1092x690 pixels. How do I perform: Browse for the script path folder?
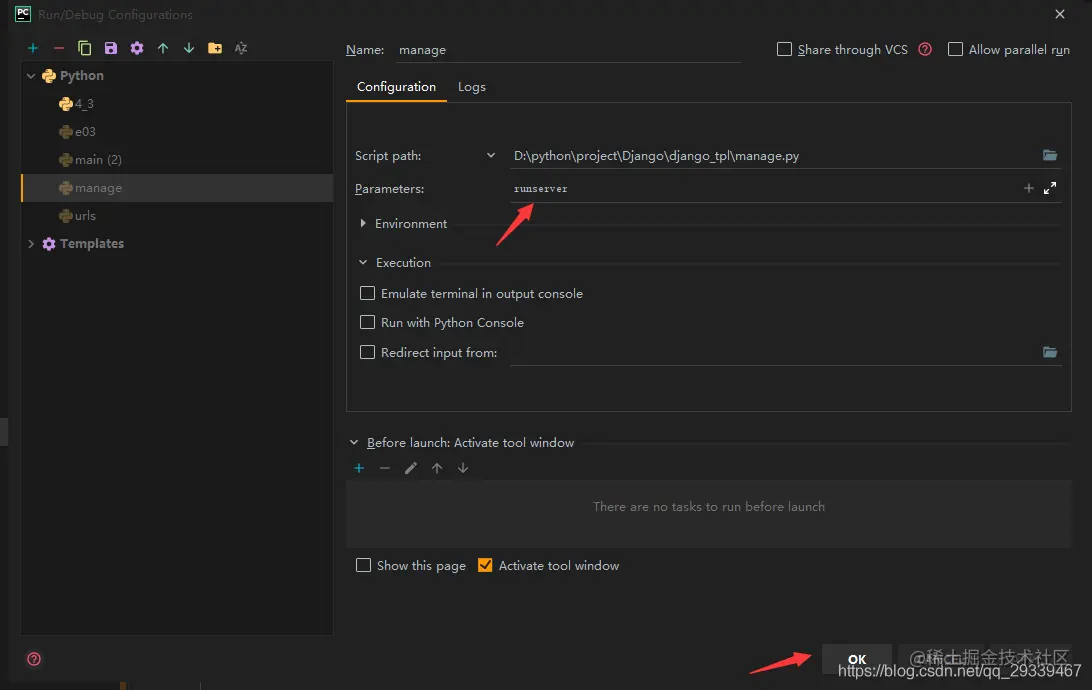pyautogui.click(x=1050, y=155)
